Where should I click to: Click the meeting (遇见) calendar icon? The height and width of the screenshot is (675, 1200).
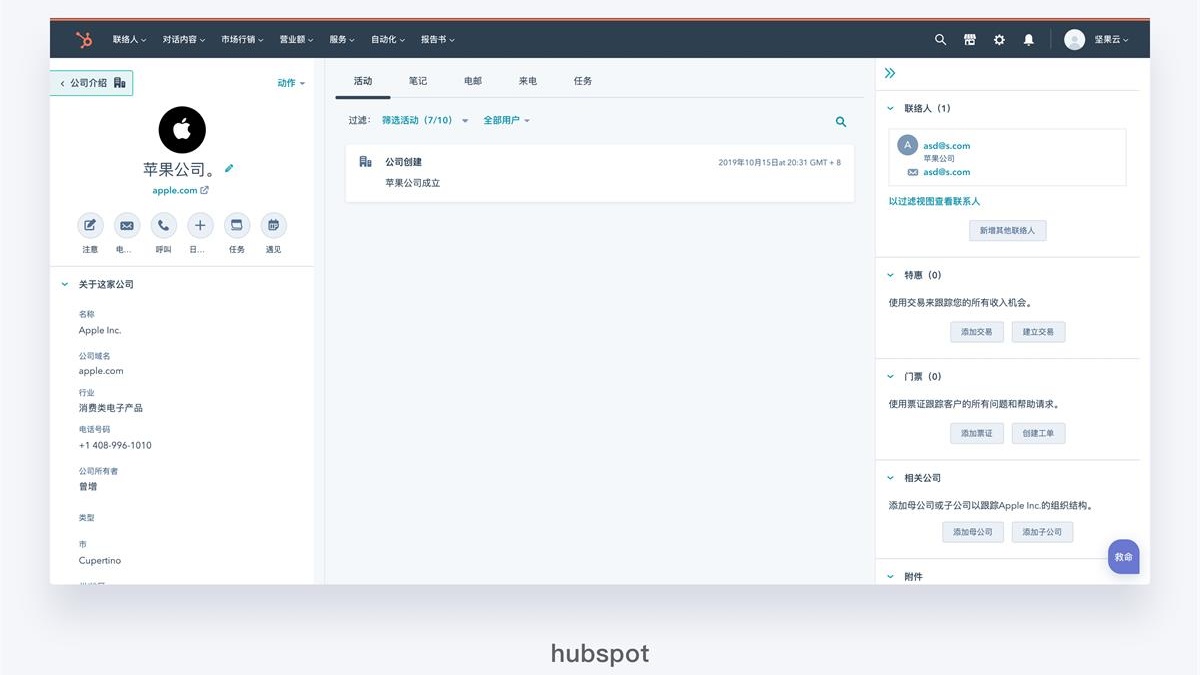(273, 226)
